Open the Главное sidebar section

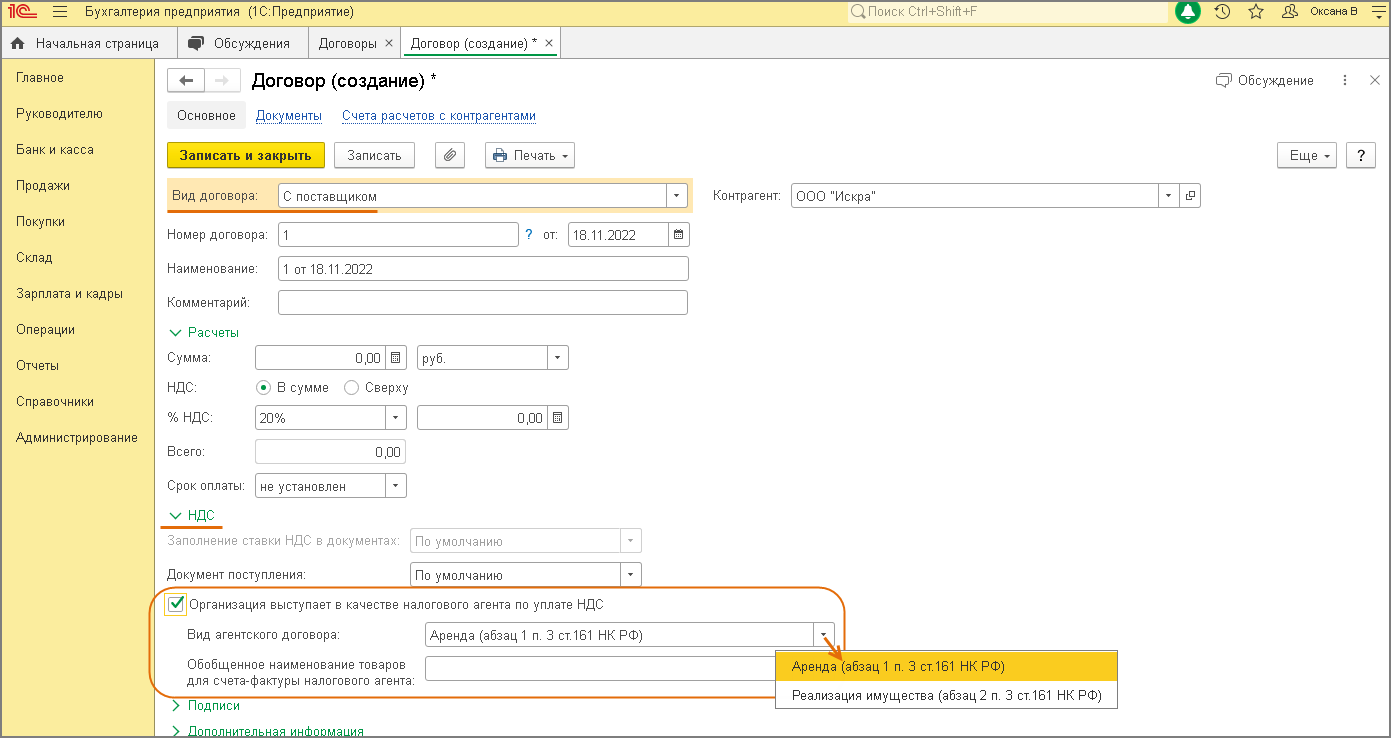(40, 78)
